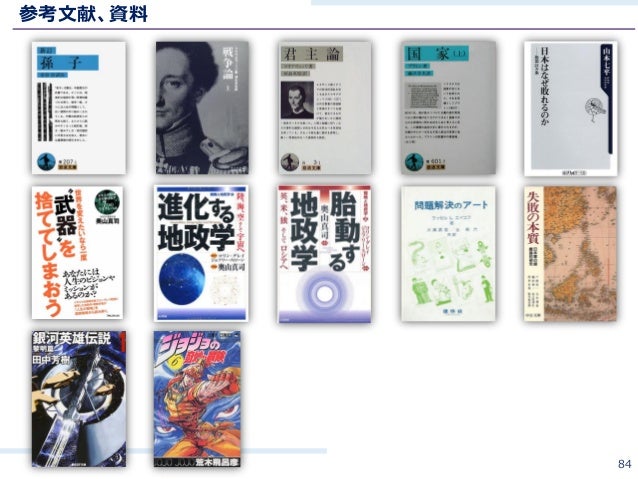Select the 胎動する地政学 book cover
This screenshot has height=479, width=638.
[x=325, y=254]
